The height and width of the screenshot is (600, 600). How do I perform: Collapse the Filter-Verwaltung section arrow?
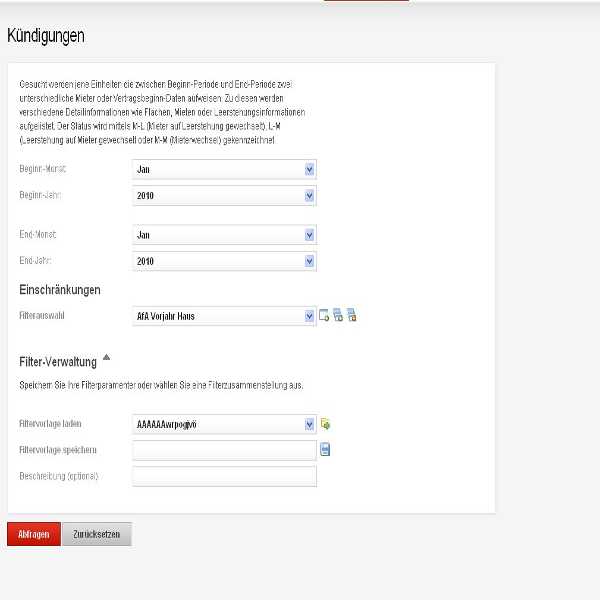[x=106, y=357]
